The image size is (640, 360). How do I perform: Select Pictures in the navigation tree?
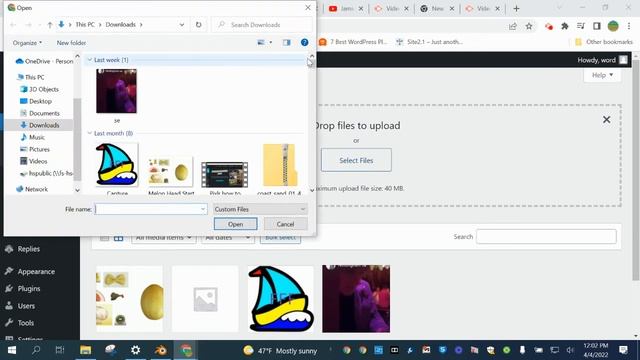(39, 149)
